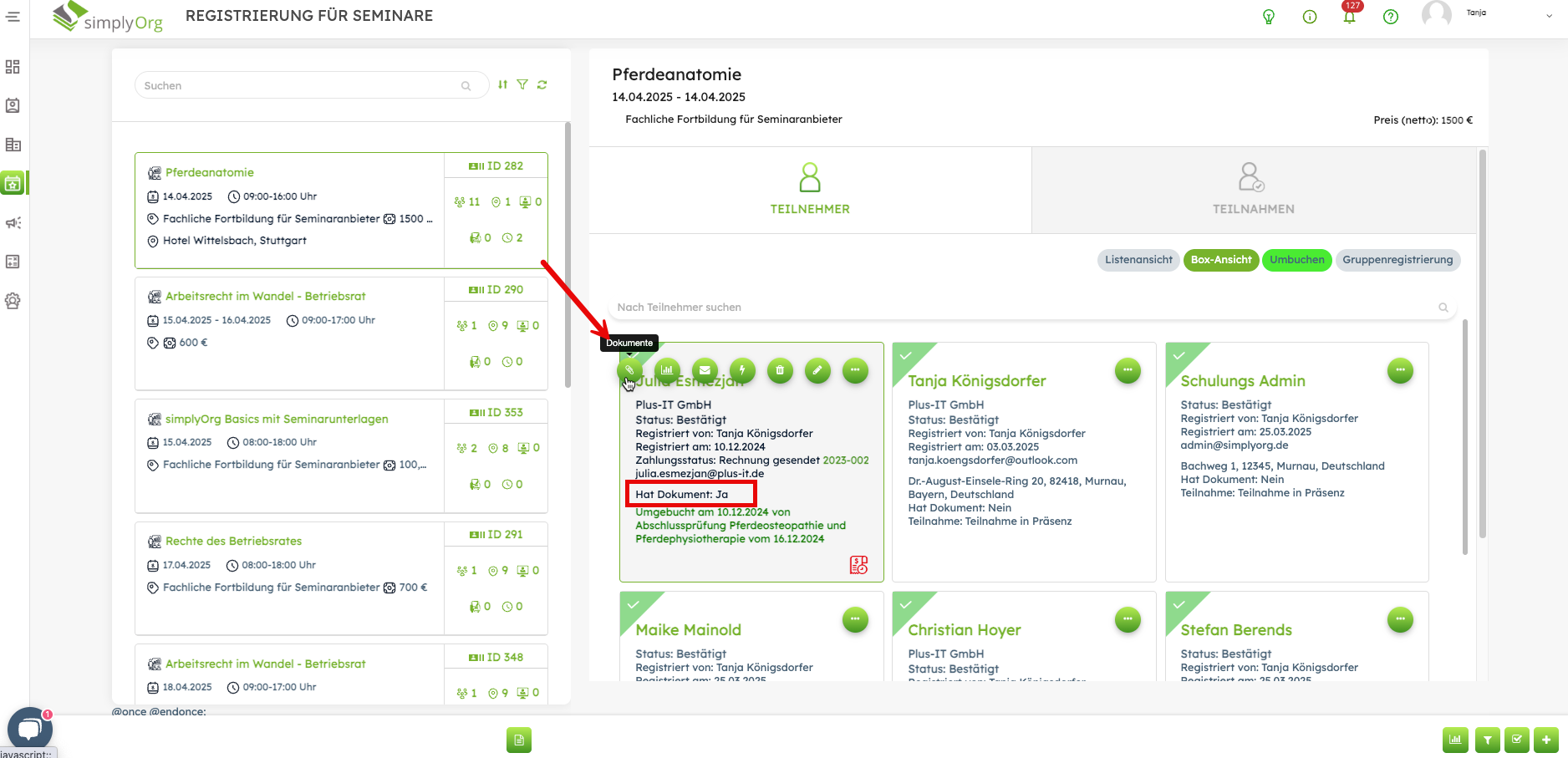The width and height of the screenshot is (1568, 758).
Task: Click the filter funnel icon beside search
Action: coord(522,84)
